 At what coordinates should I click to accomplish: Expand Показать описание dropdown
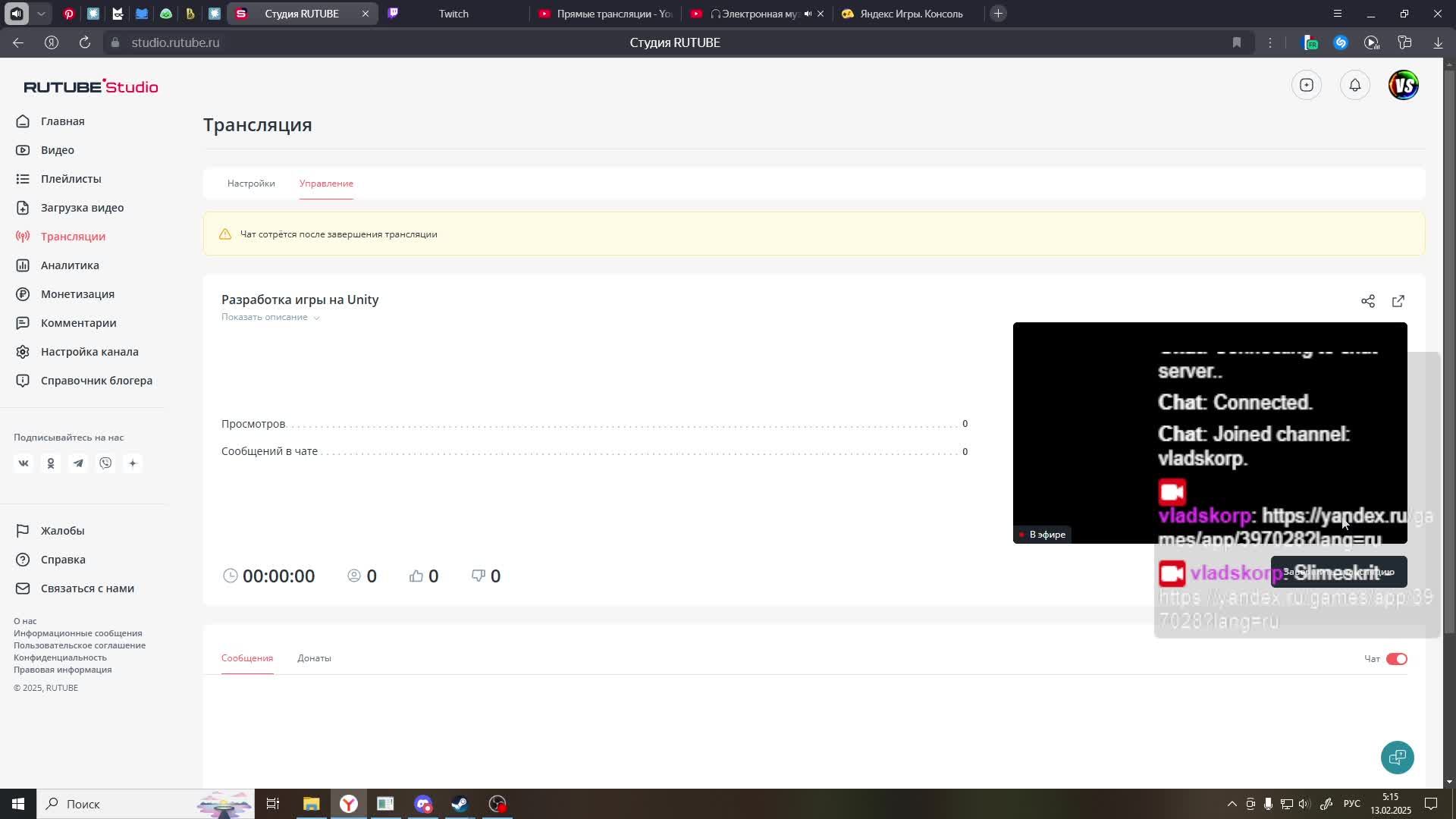click(x=271, y=317)
